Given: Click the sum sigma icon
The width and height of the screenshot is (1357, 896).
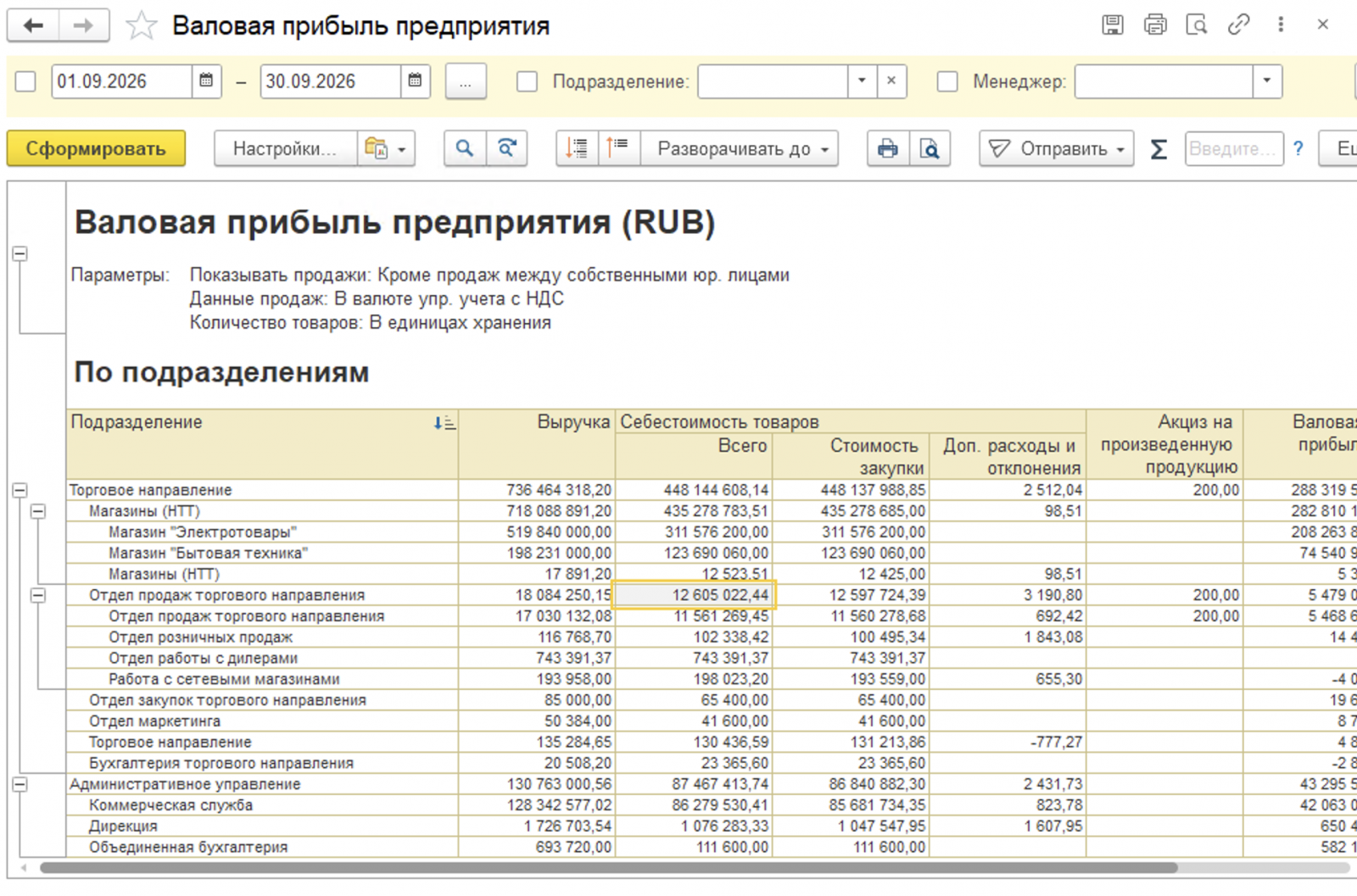Looking at the screenshot, I should 1159,149.
